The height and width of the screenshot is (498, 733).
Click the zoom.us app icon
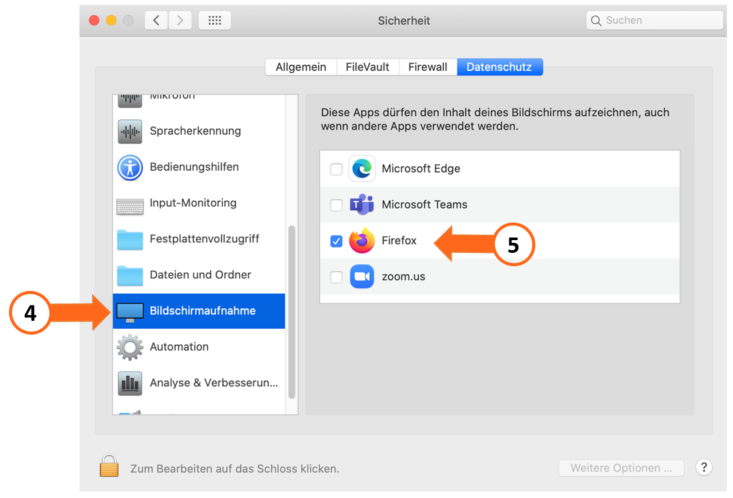[x=362, y=276]
